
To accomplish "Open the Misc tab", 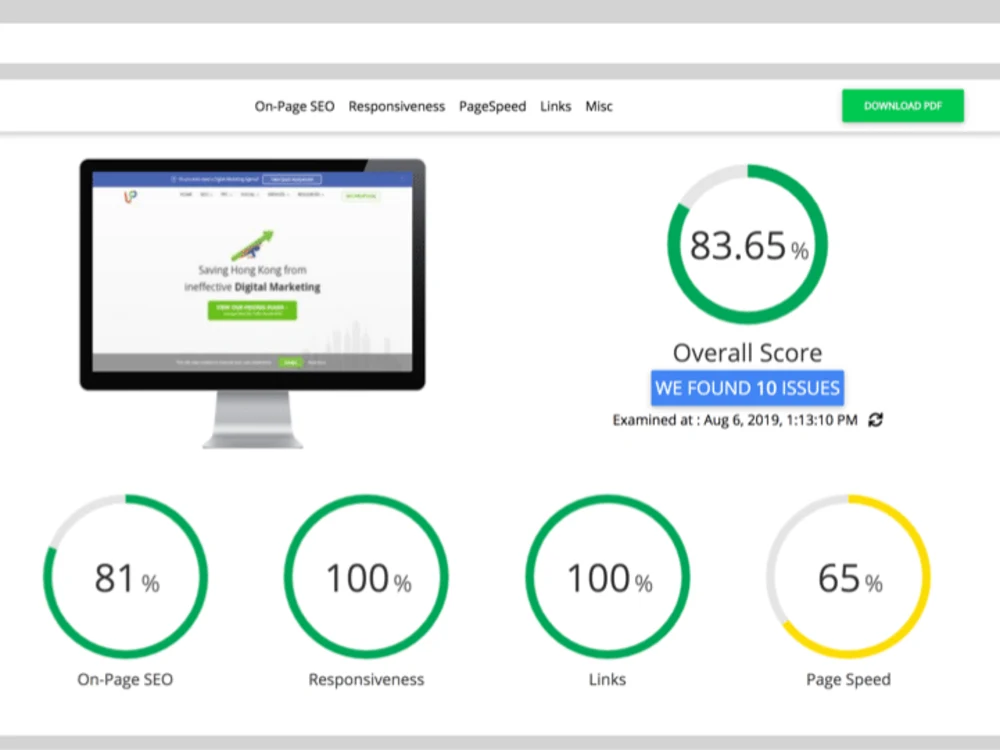I will (599, 107).
